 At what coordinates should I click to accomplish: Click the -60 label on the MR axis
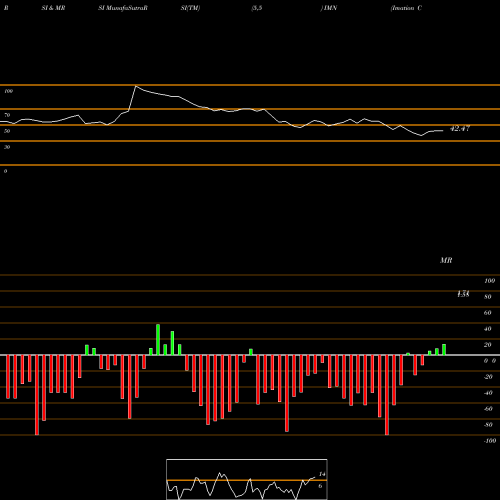[x=488, y=409]
